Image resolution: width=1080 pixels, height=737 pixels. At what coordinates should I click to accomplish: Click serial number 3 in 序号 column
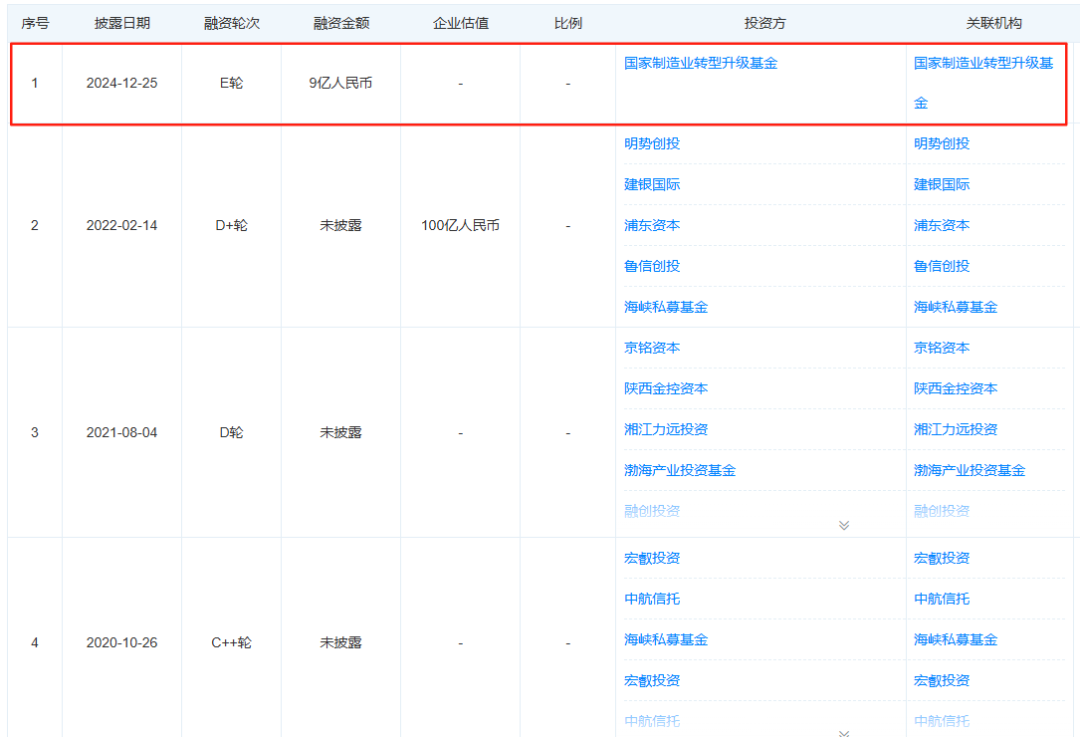(34, 433)
